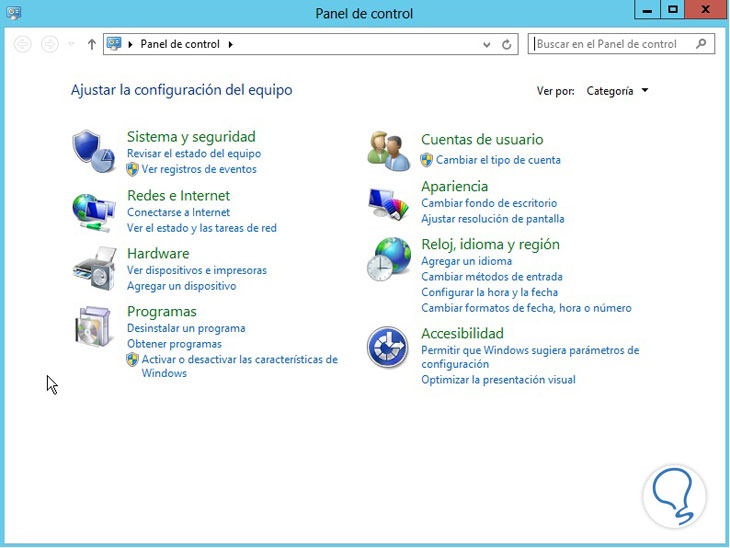Open Cuentas de usuario people icon
Screen dimensions: 730x548
point(389,150)
